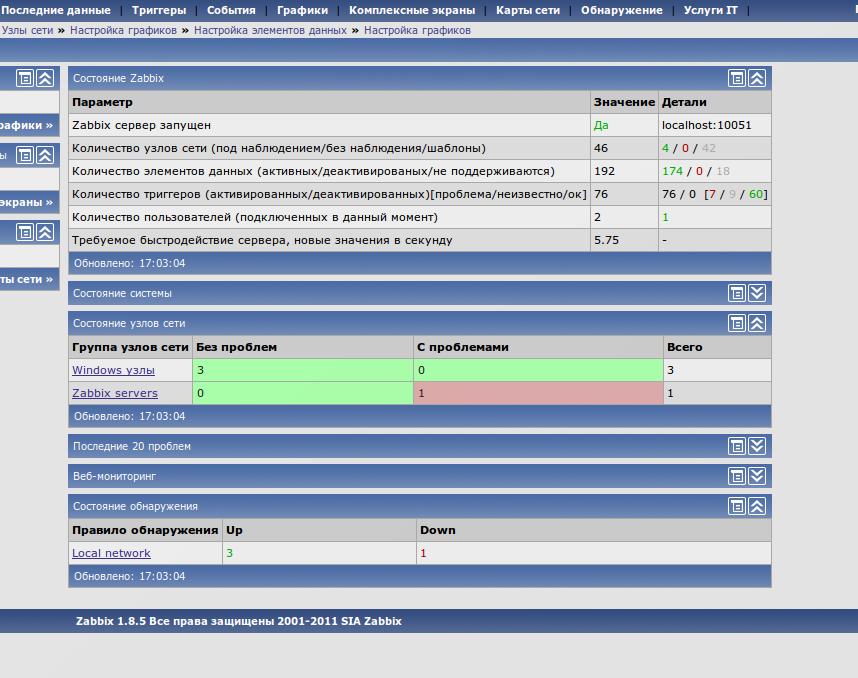The image size is (858, 678).
Task: Expand the Веб-мониторинг widget
Action: (x=757, y=476)
